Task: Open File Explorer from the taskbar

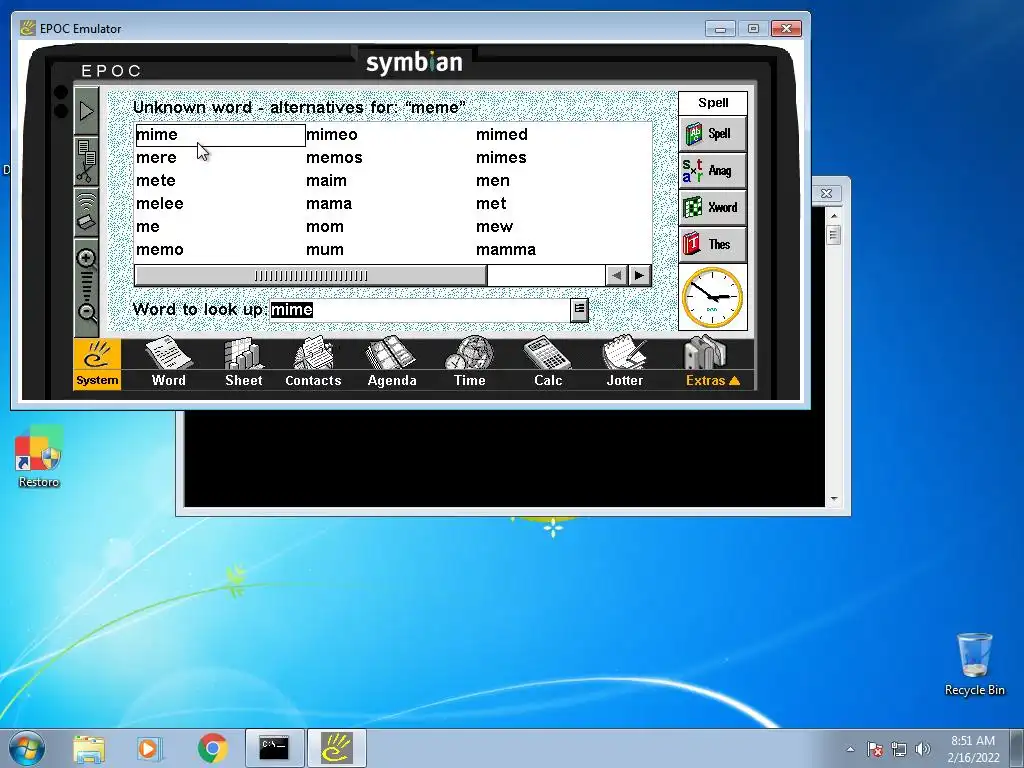Action: tap(89, 748)
